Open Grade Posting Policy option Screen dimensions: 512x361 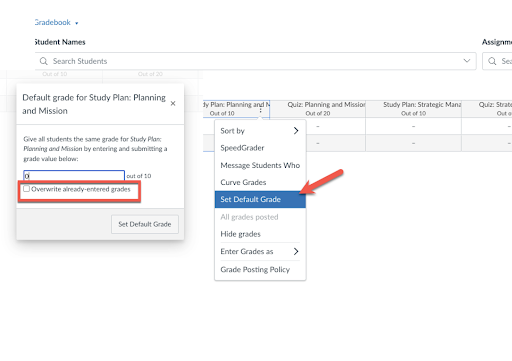coord(260,269)
